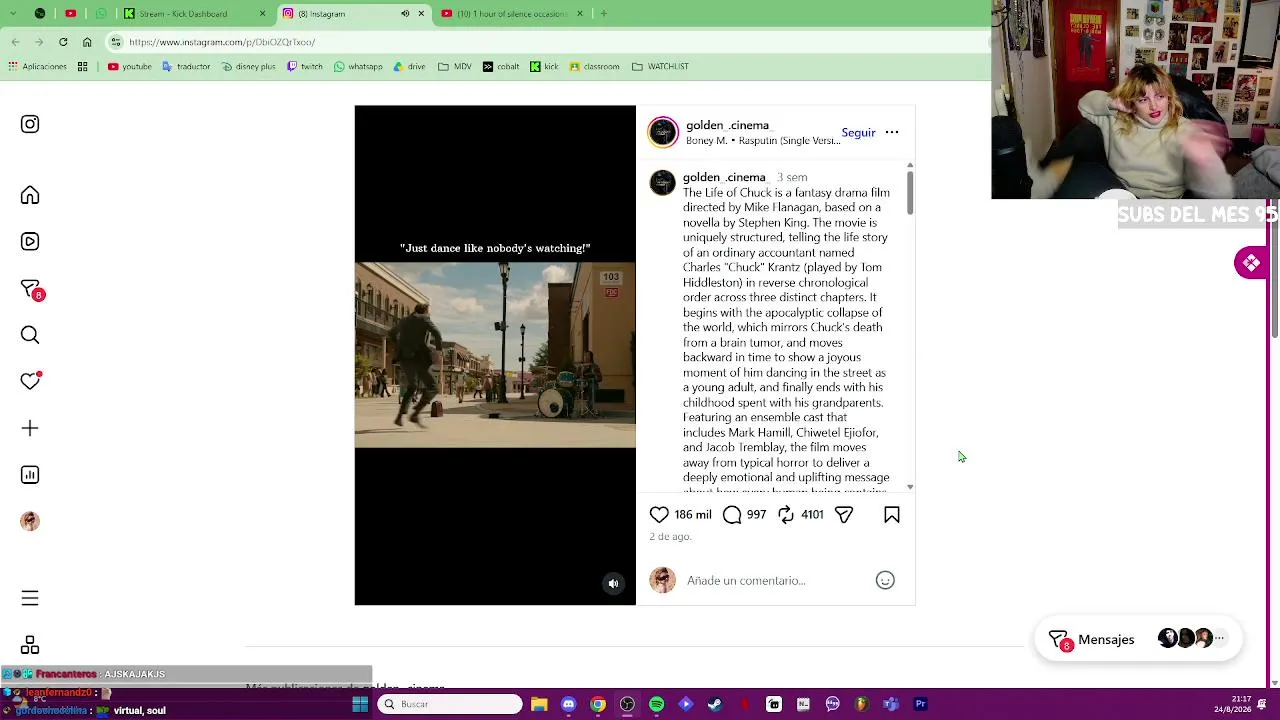
Task: Open traductor bookmark
Action: pos(186,67)
